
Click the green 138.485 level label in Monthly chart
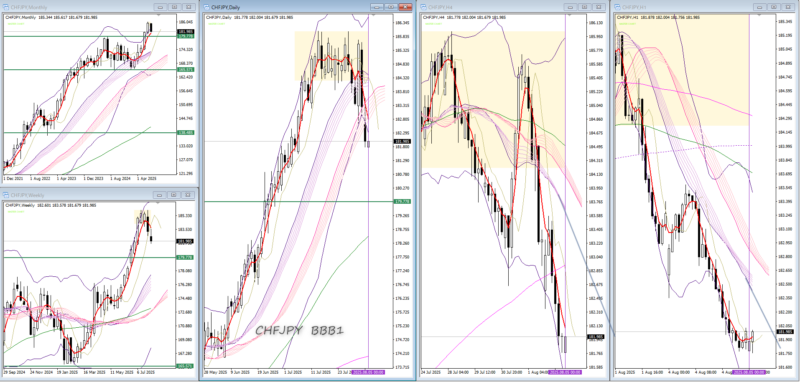(x=185, y=133)
